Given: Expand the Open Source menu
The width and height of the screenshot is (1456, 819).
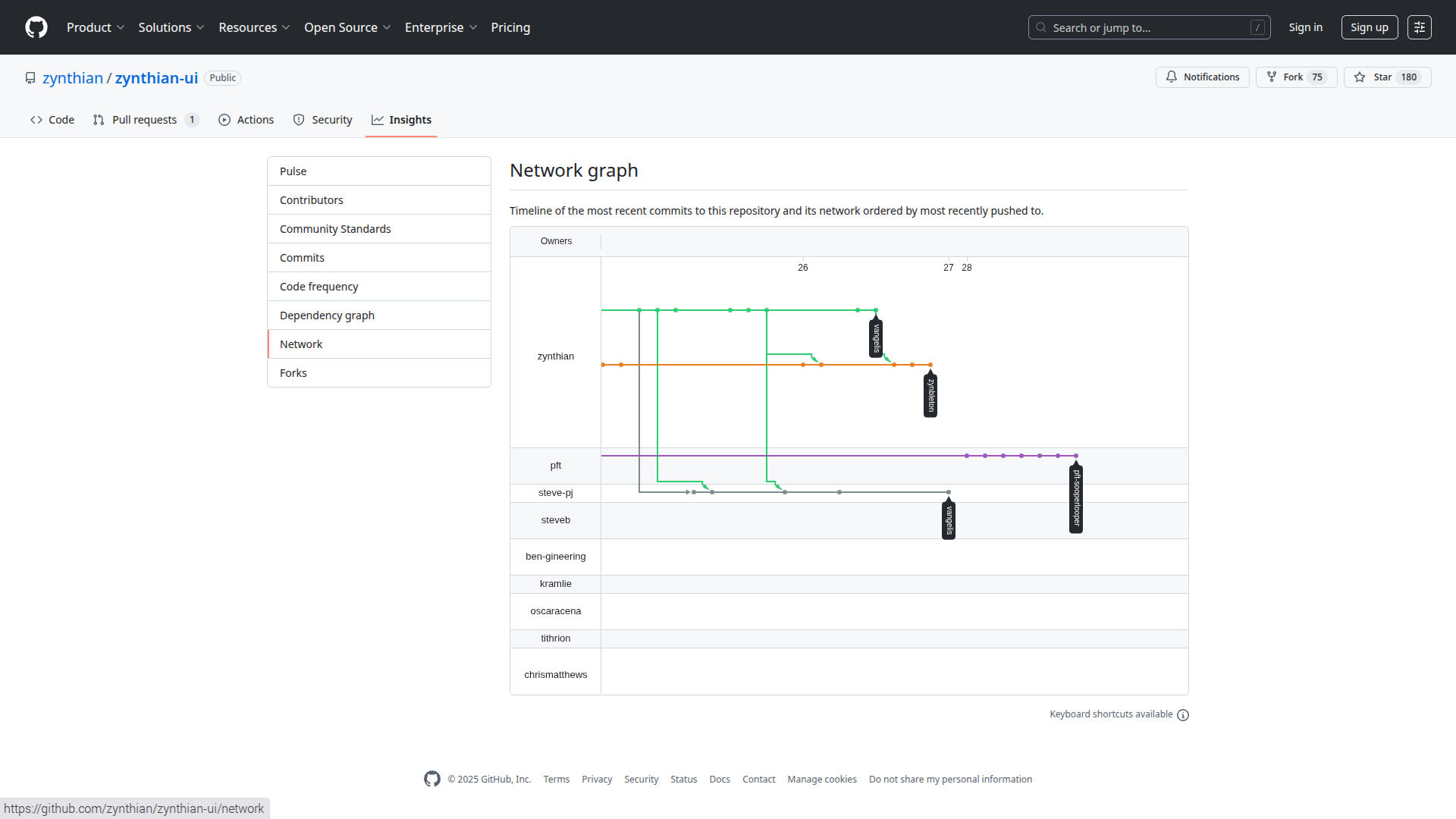Looking at the screenshot, I should click(x=347, y=27).
